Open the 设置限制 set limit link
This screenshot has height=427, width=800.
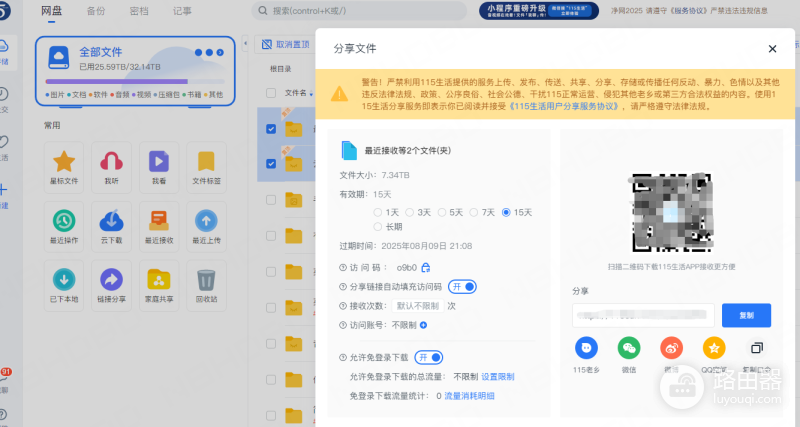coord(498,376)
